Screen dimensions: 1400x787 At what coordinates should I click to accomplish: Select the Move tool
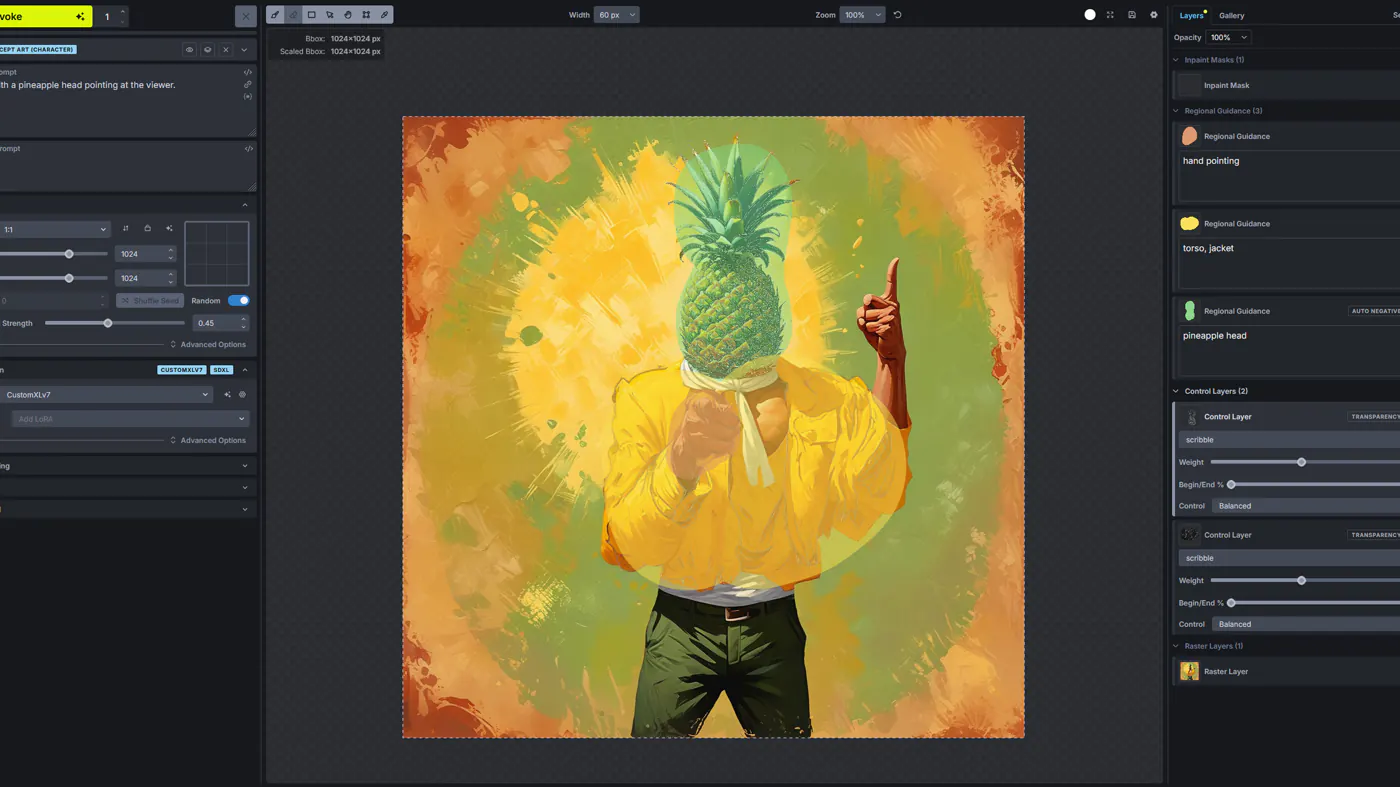tap(330, 15)
